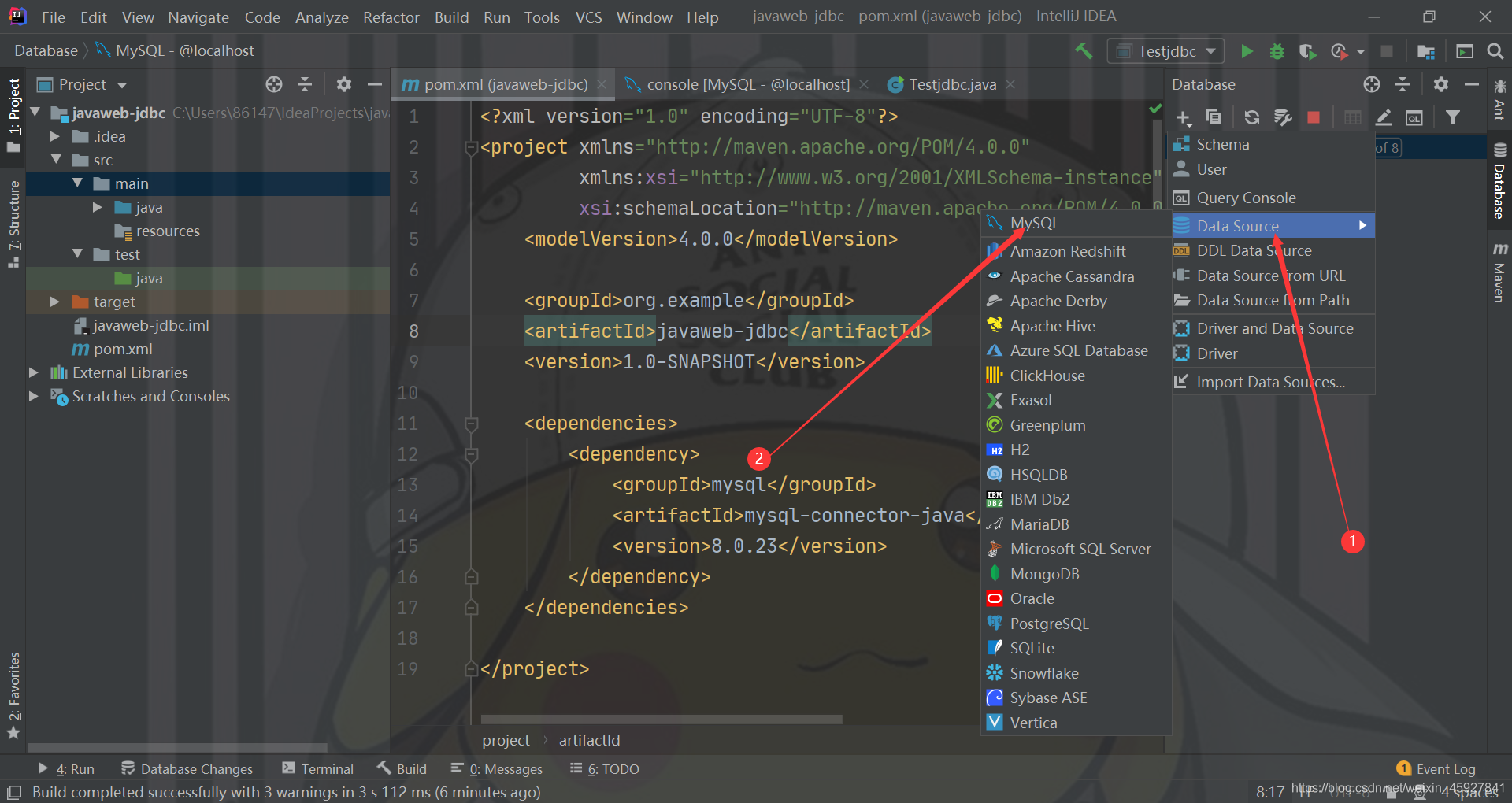Click the duplicate data source icon
The height and width of the screenshot is (803, 1512).
click(x=1214, y=117)
